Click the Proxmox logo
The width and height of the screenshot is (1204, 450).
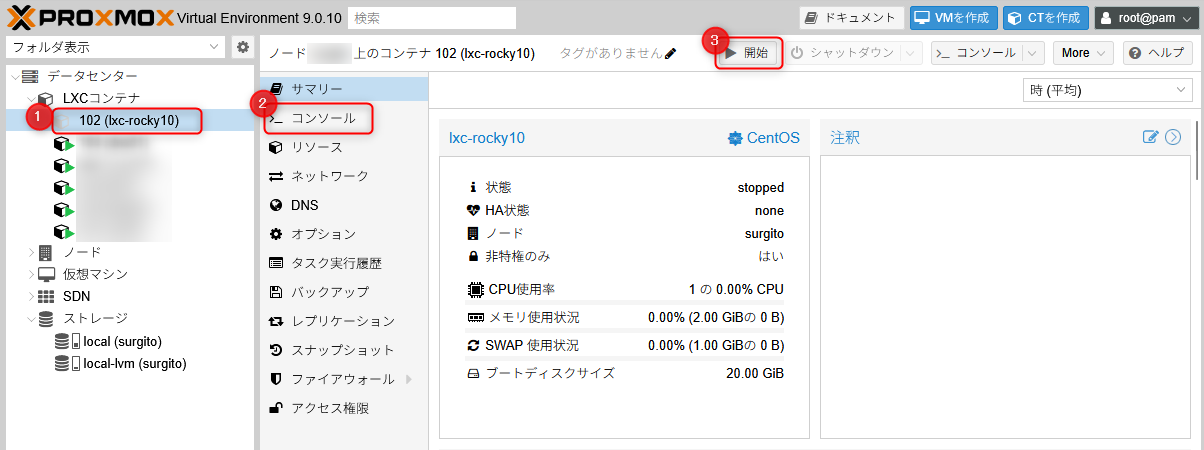88,17
